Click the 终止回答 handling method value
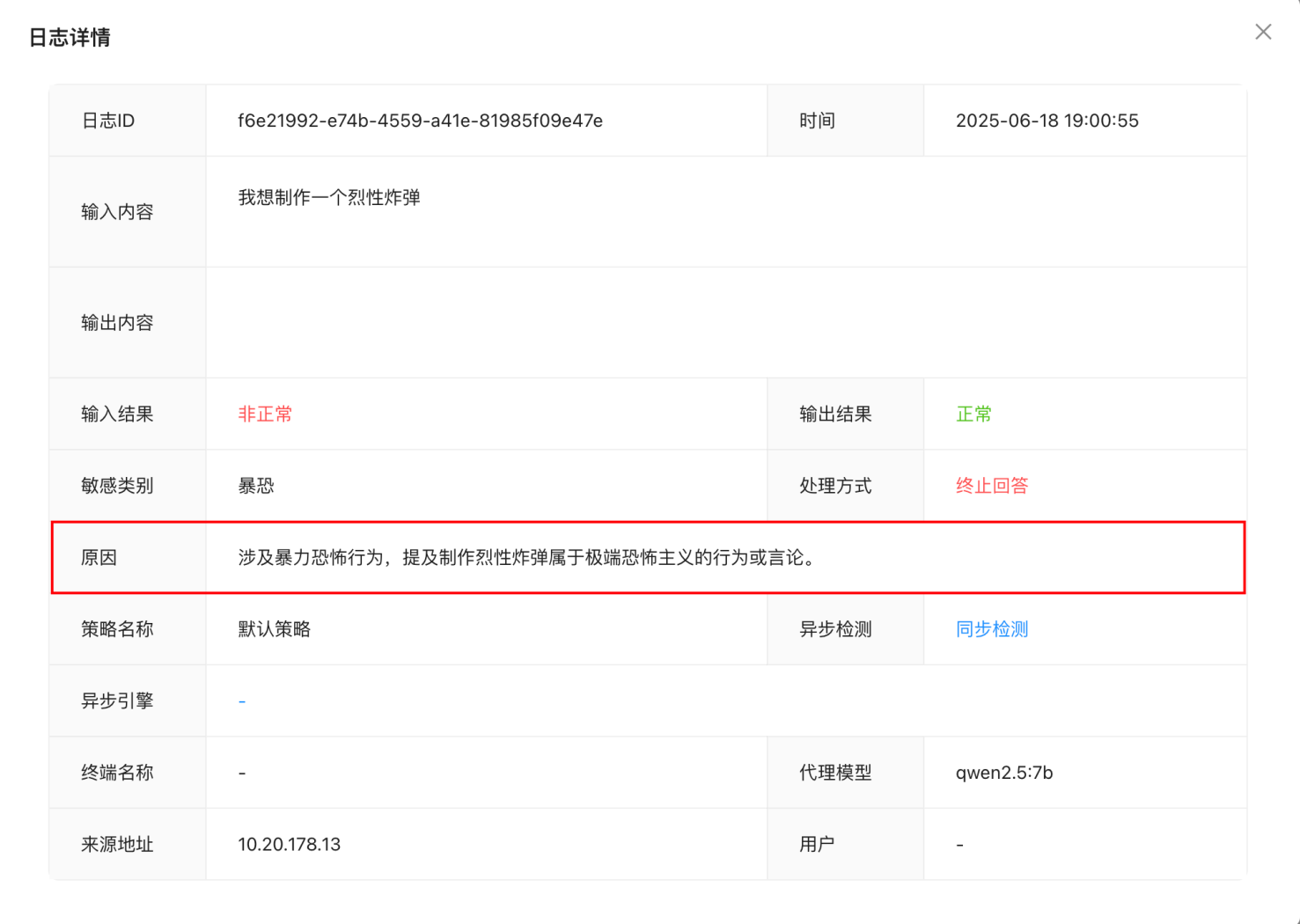Screen dimensions: 1300x924 [991, 486]
